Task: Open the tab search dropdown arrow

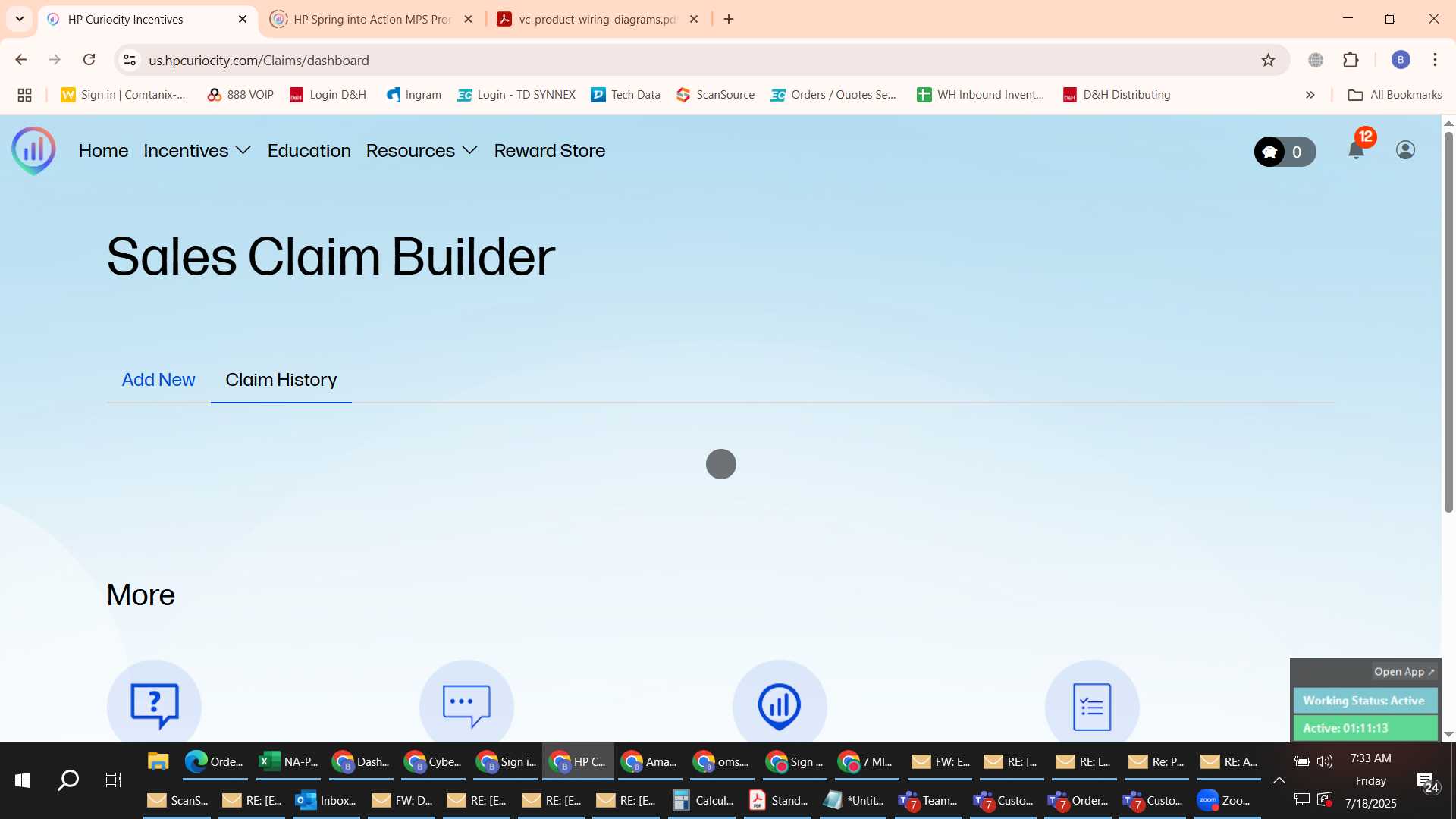Action: [20, 19]
